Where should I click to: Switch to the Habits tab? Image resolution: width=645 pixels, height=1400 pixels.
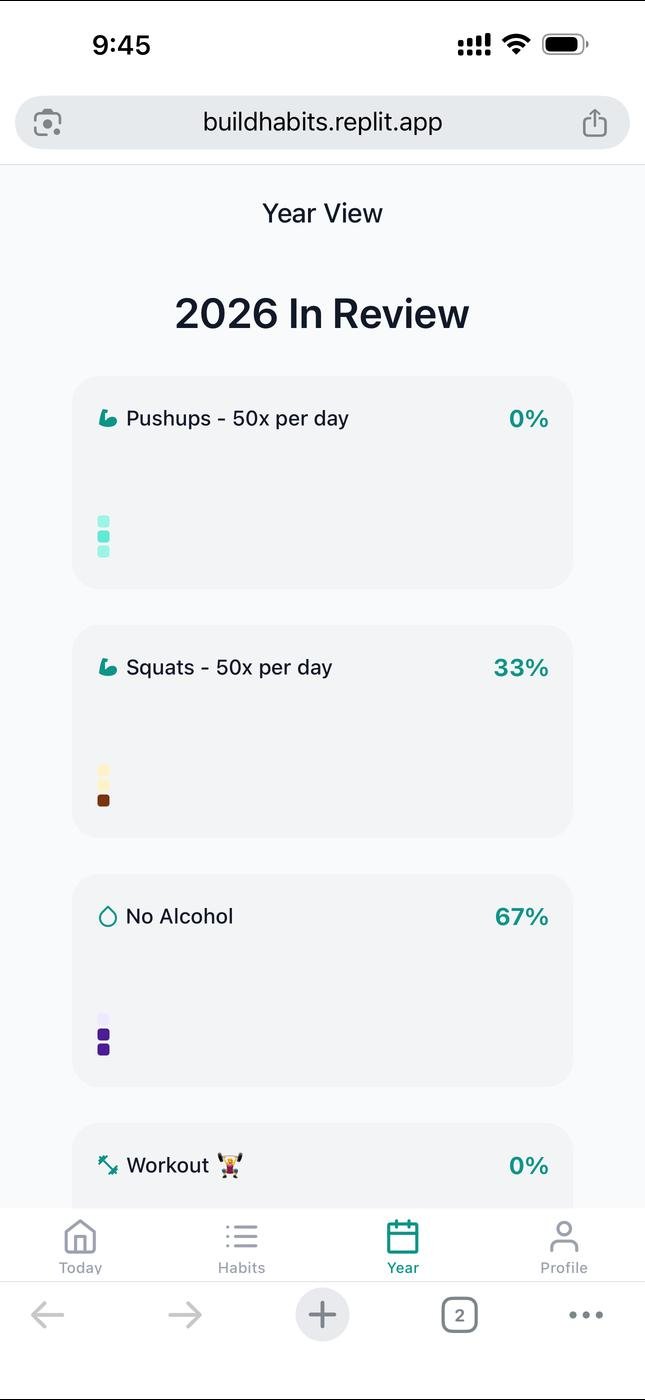241,1247
